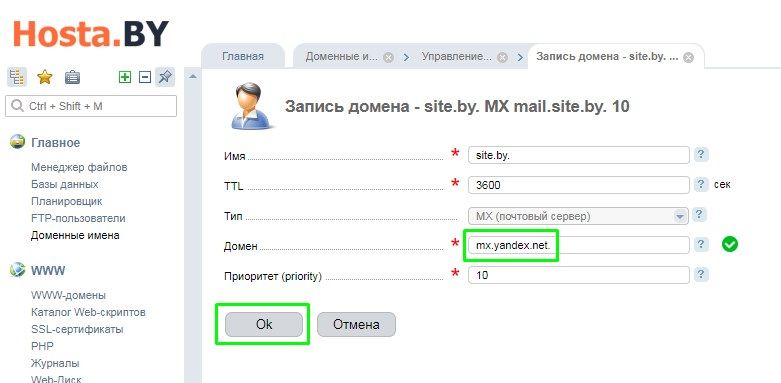Click the Hosta.BY logo
The width and height of the screenshot is (781, 383).
pyautogui.click(x=91, y=34)
